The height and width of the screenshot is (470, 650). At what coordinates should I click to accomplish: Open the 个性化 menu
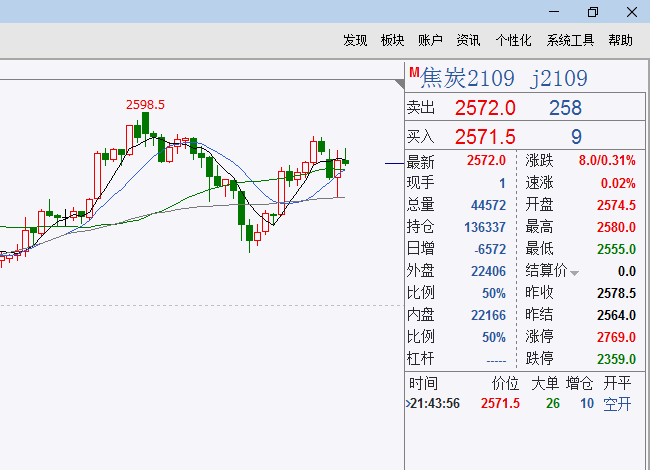(x=513, y=40)
